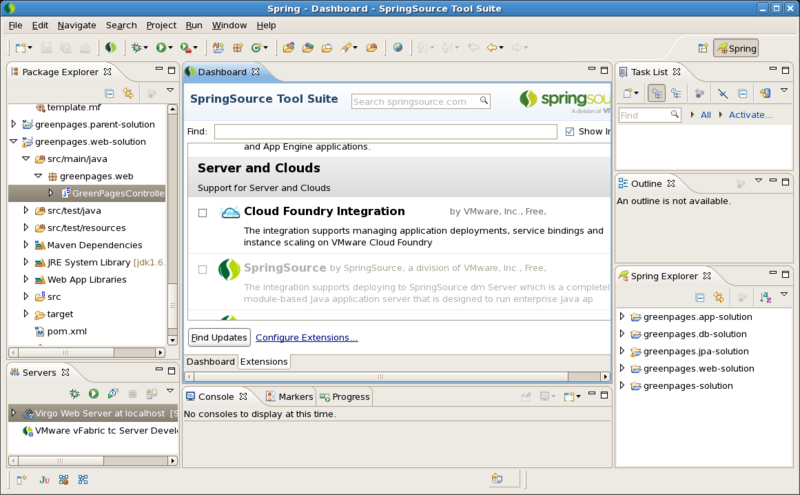Collapse All in Package Explorer
800x495 pixels.
click(x=109, y=93)
